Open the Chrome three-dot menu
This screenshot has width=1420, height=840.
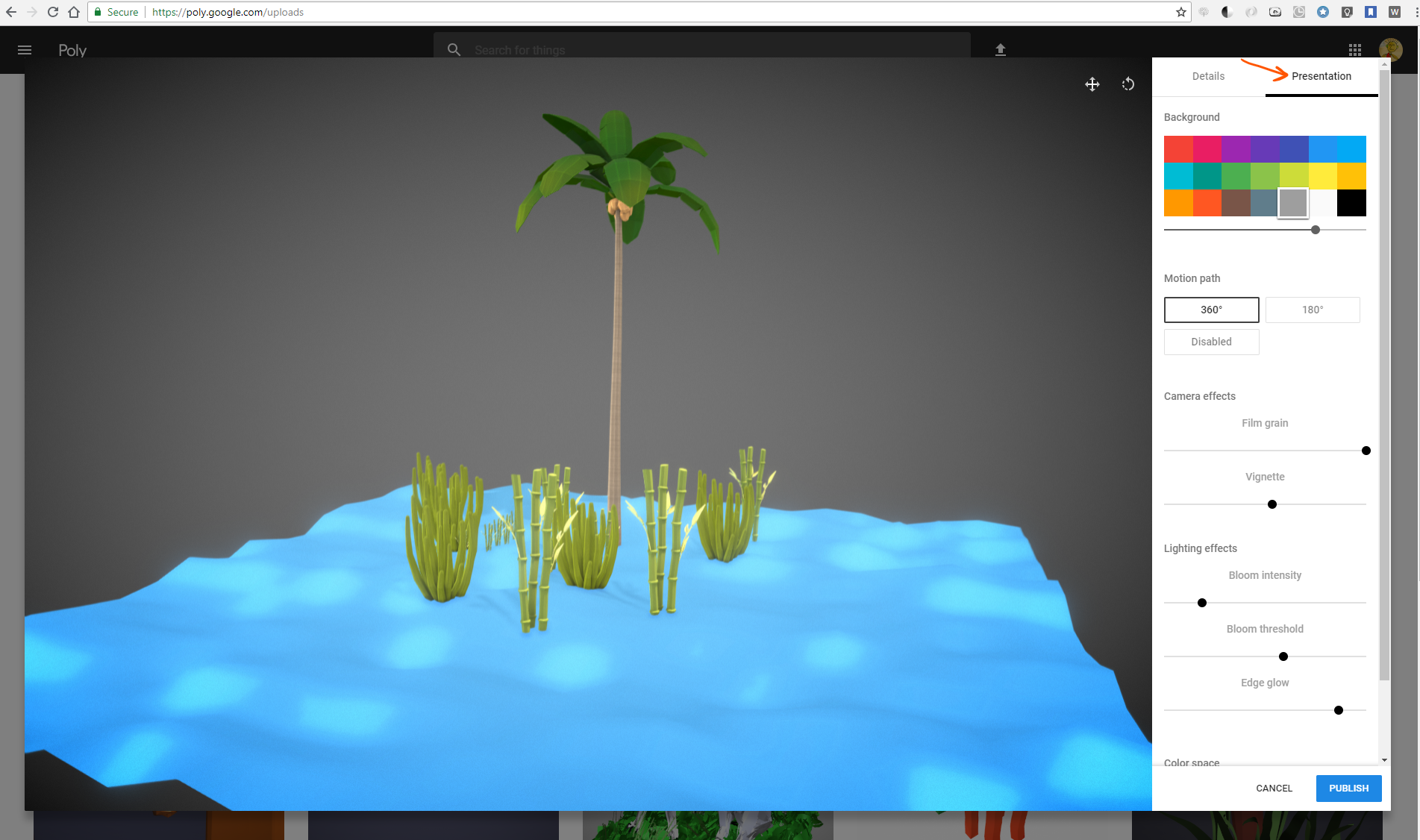(x=1416, y=12)
